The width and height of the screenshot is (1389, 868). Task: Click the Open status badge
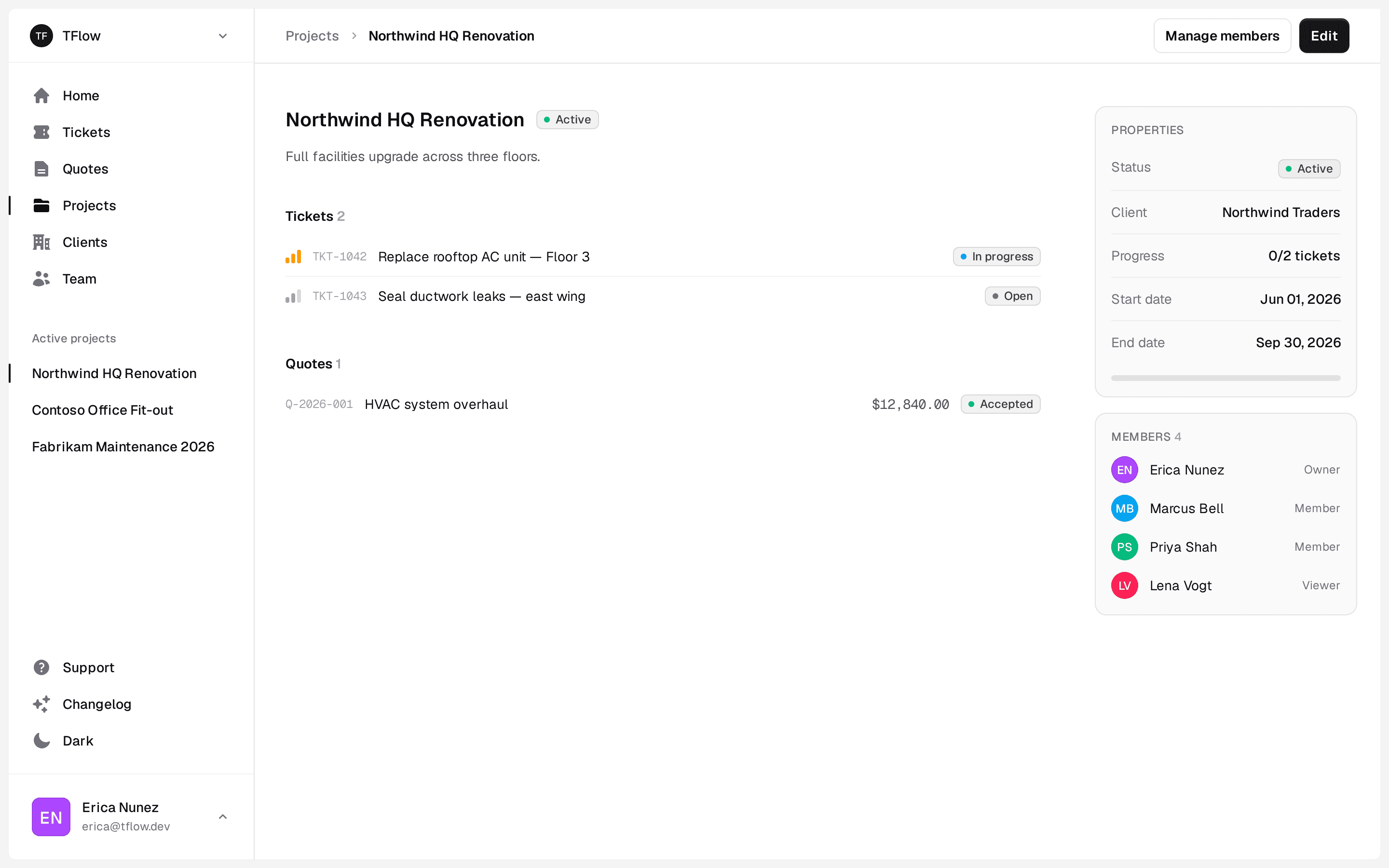pyautogui.click(x=1012, y=296)
